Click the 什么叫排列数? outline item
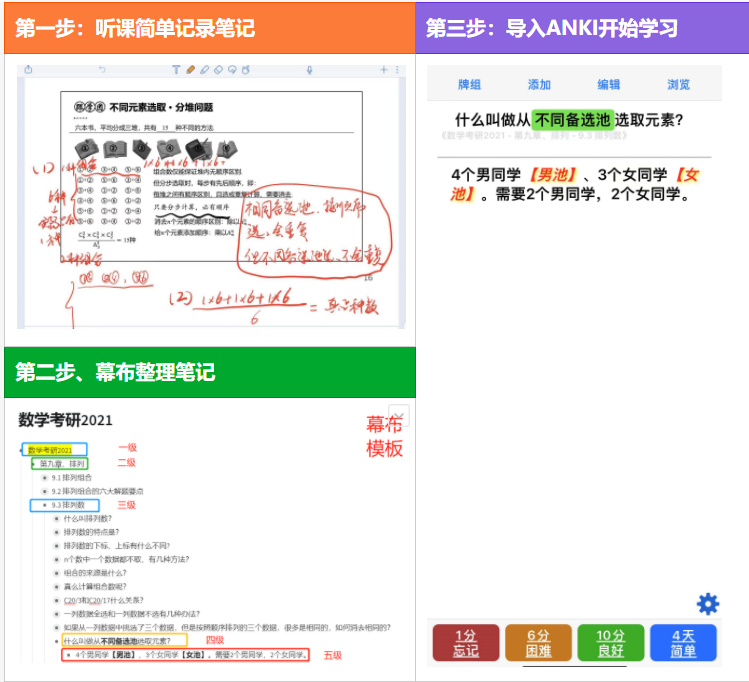 pos(87,518)
